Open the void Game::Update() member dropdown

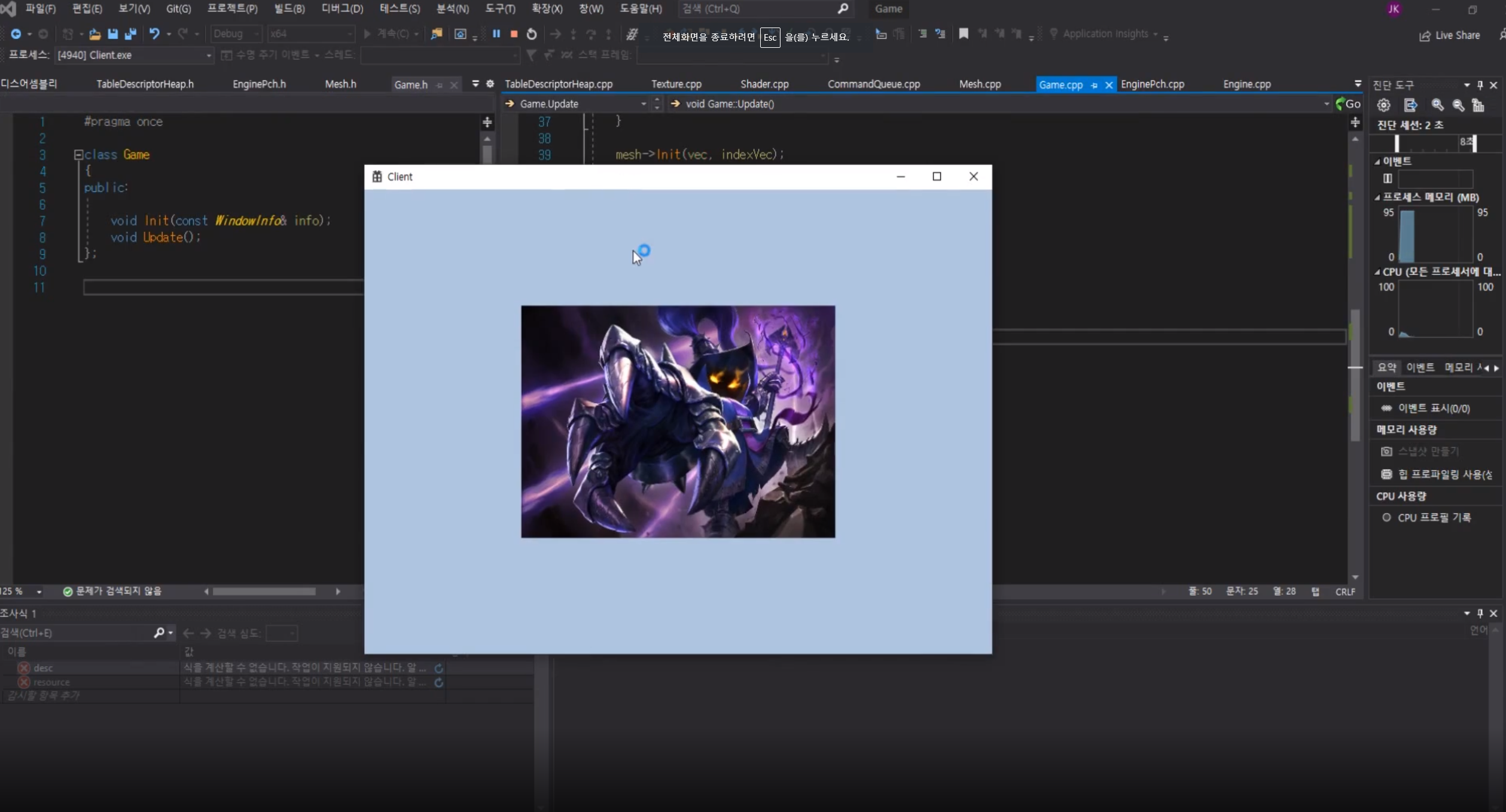[x=1000, y=103]
